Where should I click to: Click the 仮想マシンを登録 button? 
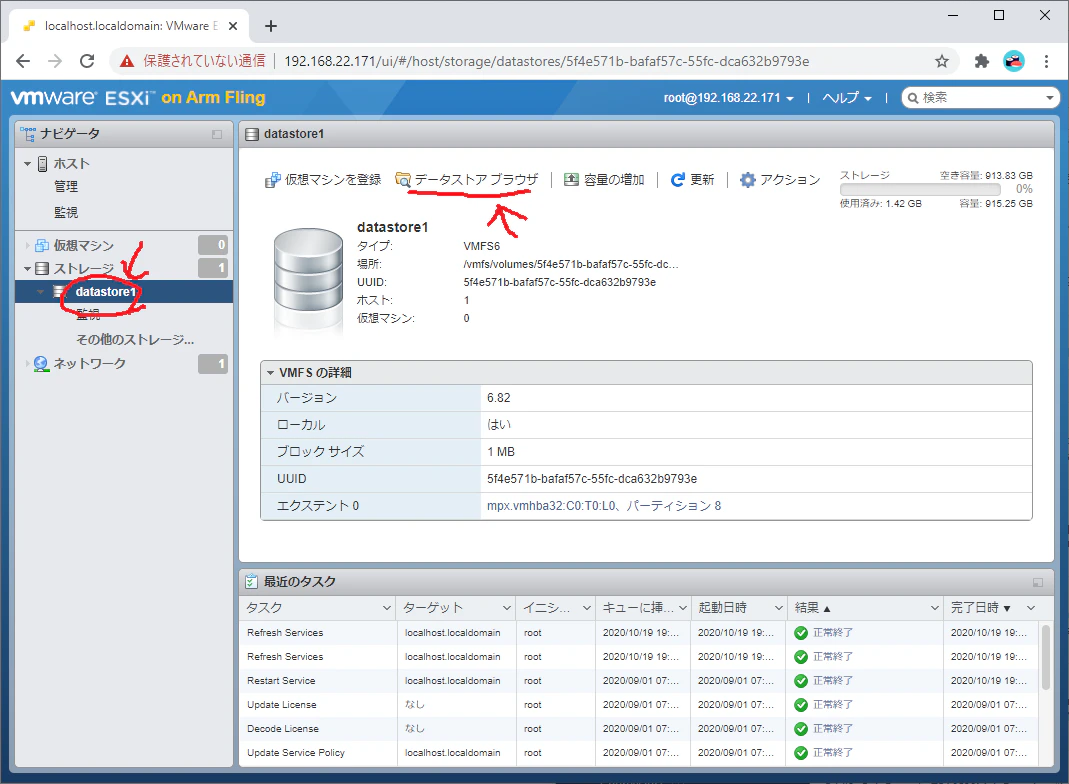[x=323, y=180]
